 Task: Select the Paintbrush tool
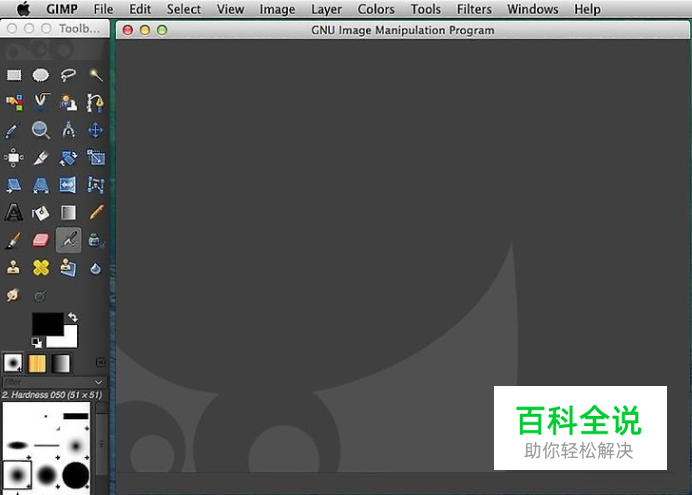pos(13,240)
